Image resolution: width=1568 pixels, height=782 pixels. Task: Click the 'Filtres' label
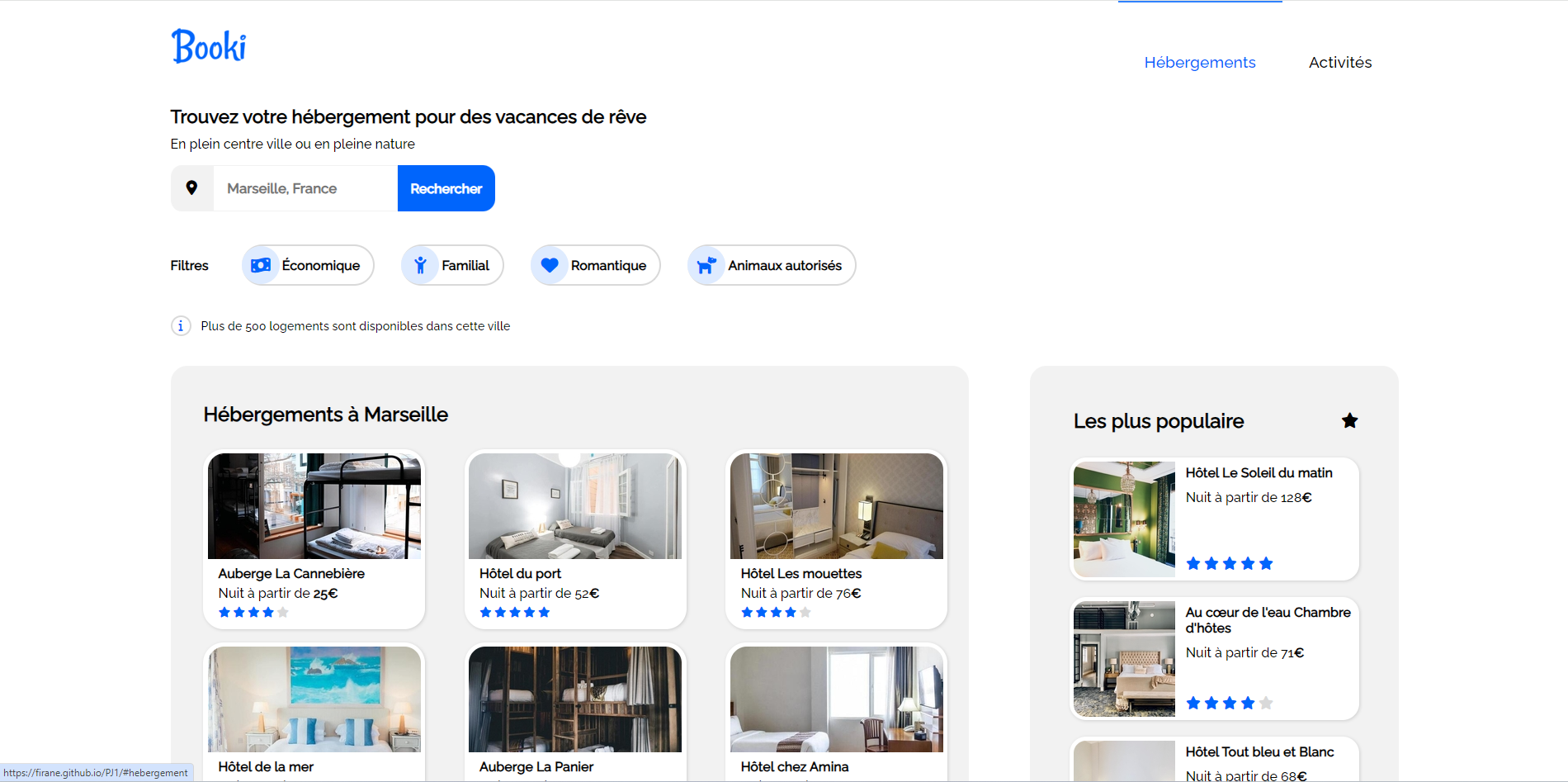[190, 265]
